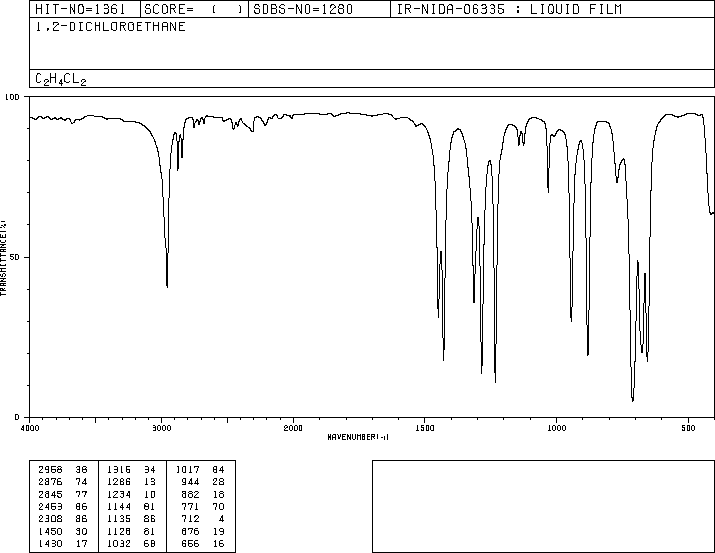Click the 3000 label on the wavenumber axis
Image resolution: width=715 pixels, height=553 pixels.
(161, 428)
